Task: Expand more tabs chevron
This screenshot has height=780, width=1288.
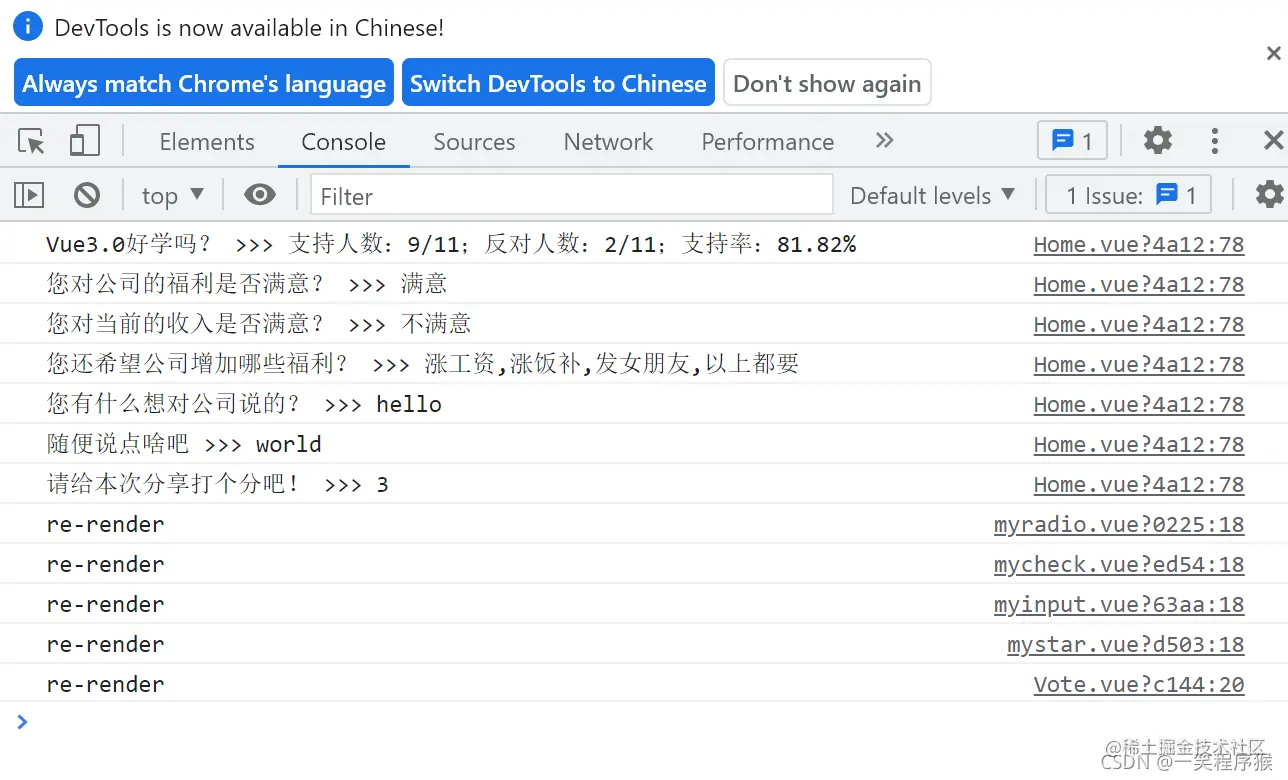Action: coord(884,141)
